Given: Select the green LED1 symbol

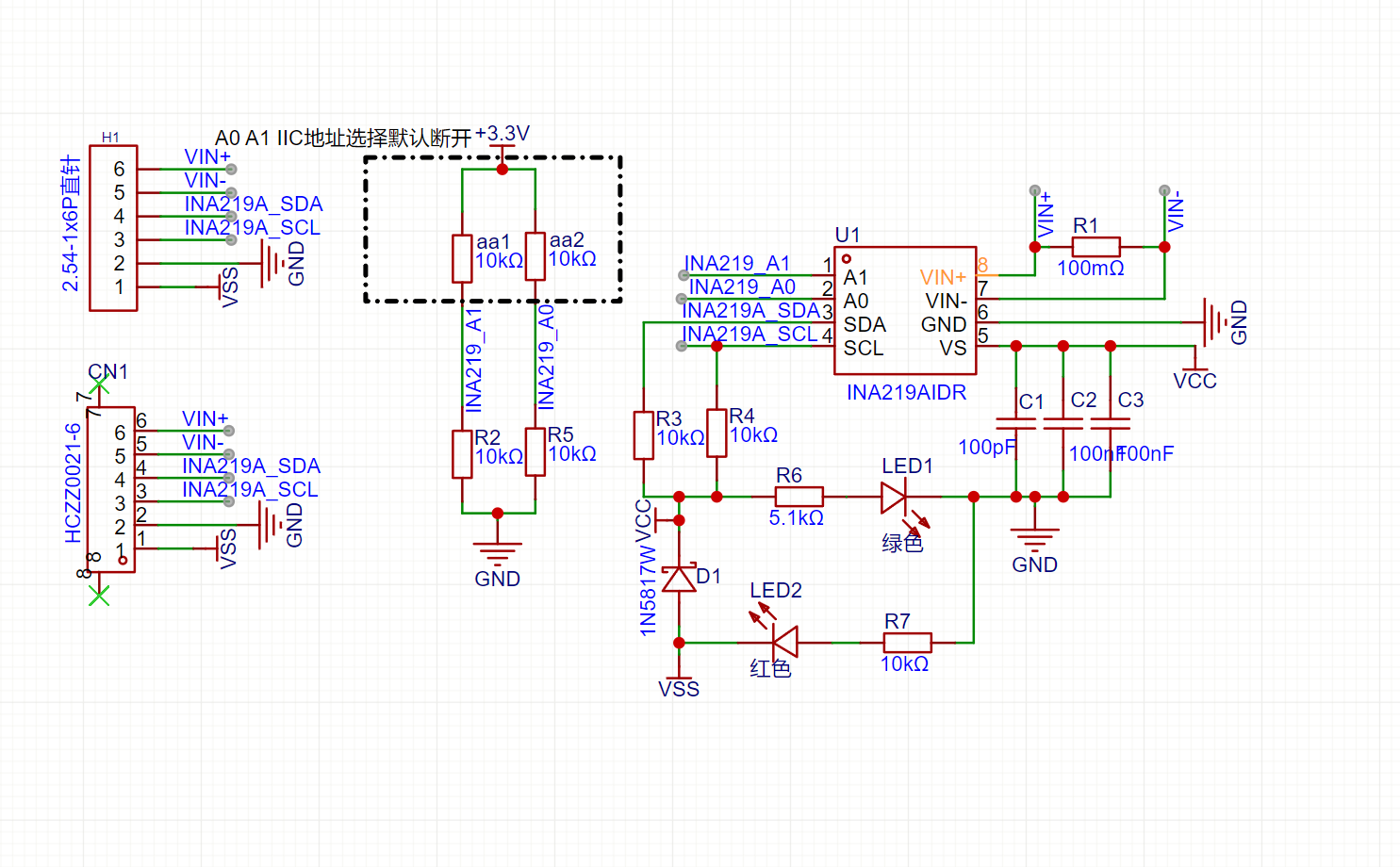Looking at the screenshot, I should pyautogui.click(x=891, y=495).
